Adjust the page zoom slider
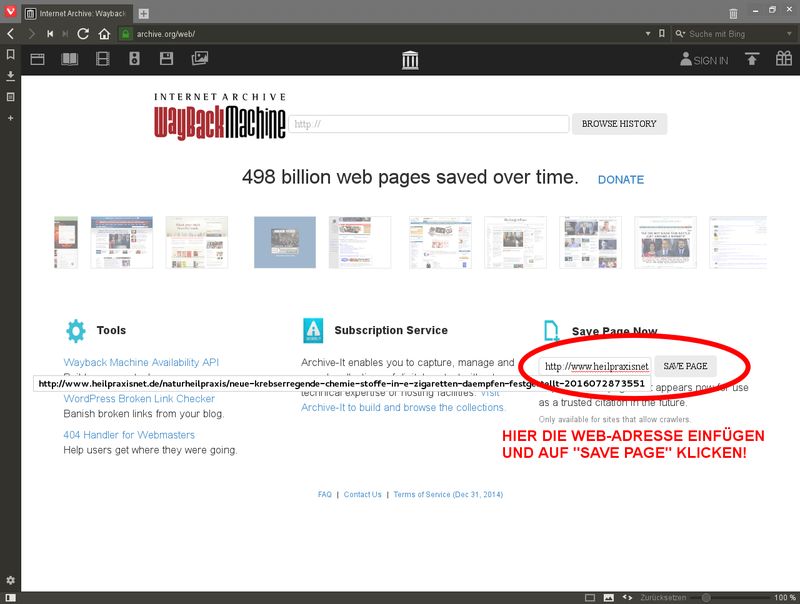Screen dimensions: 800x604 [x=706, y=597]
